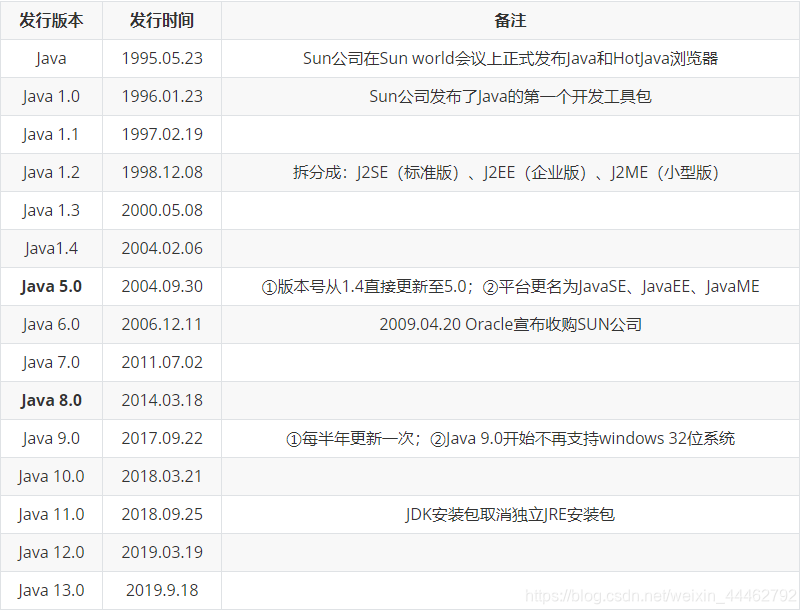The height and width of the screenshot is (614, 806).
Task: Click the date 2019.9.18
Action: 162,591
